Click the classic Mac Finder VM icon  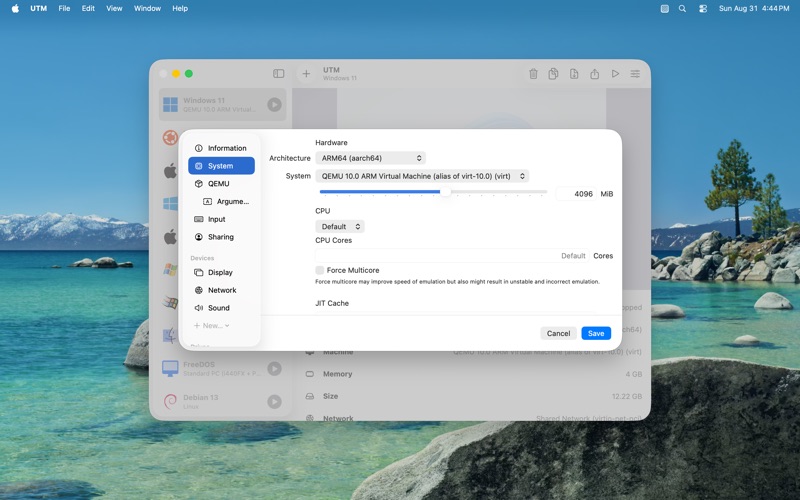[169, 335]
